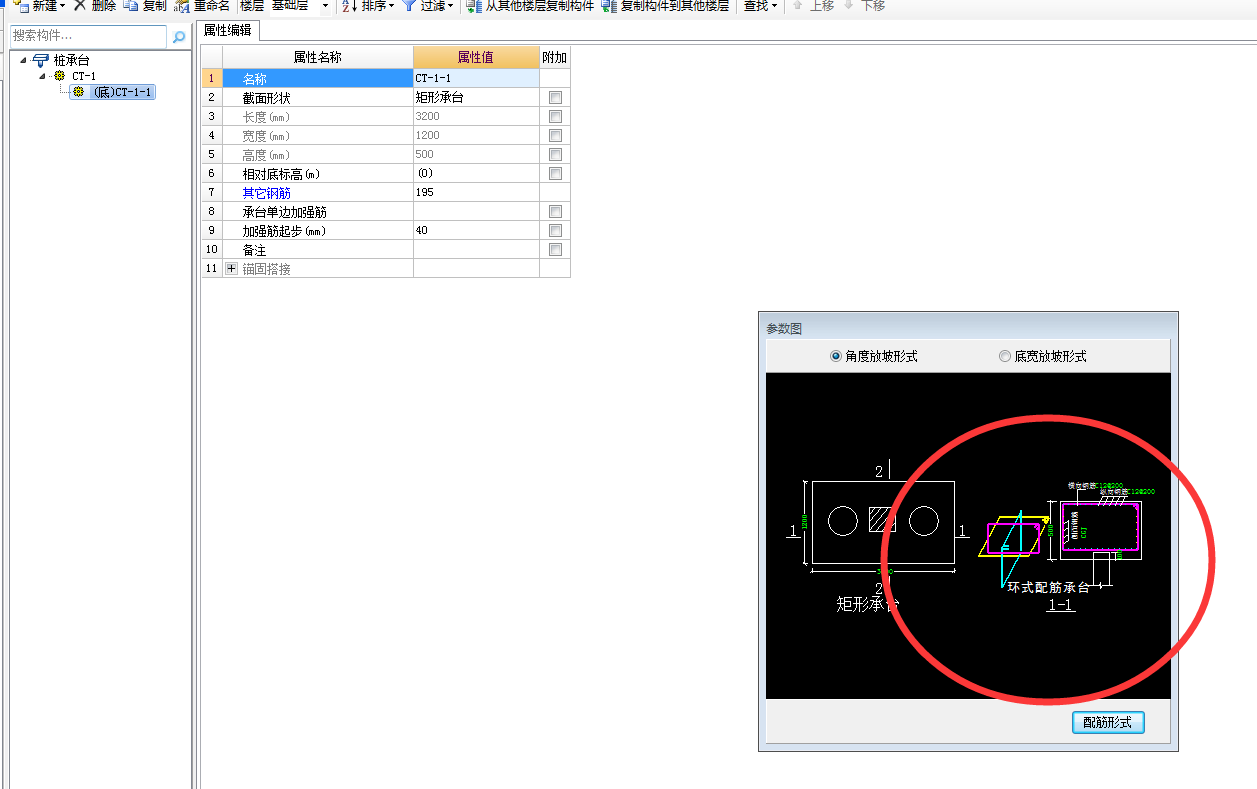Click the 配筋形式 button
The height and width of the screenshot is (789, 1257).
pyautogui.click(x=1107, y=722)
